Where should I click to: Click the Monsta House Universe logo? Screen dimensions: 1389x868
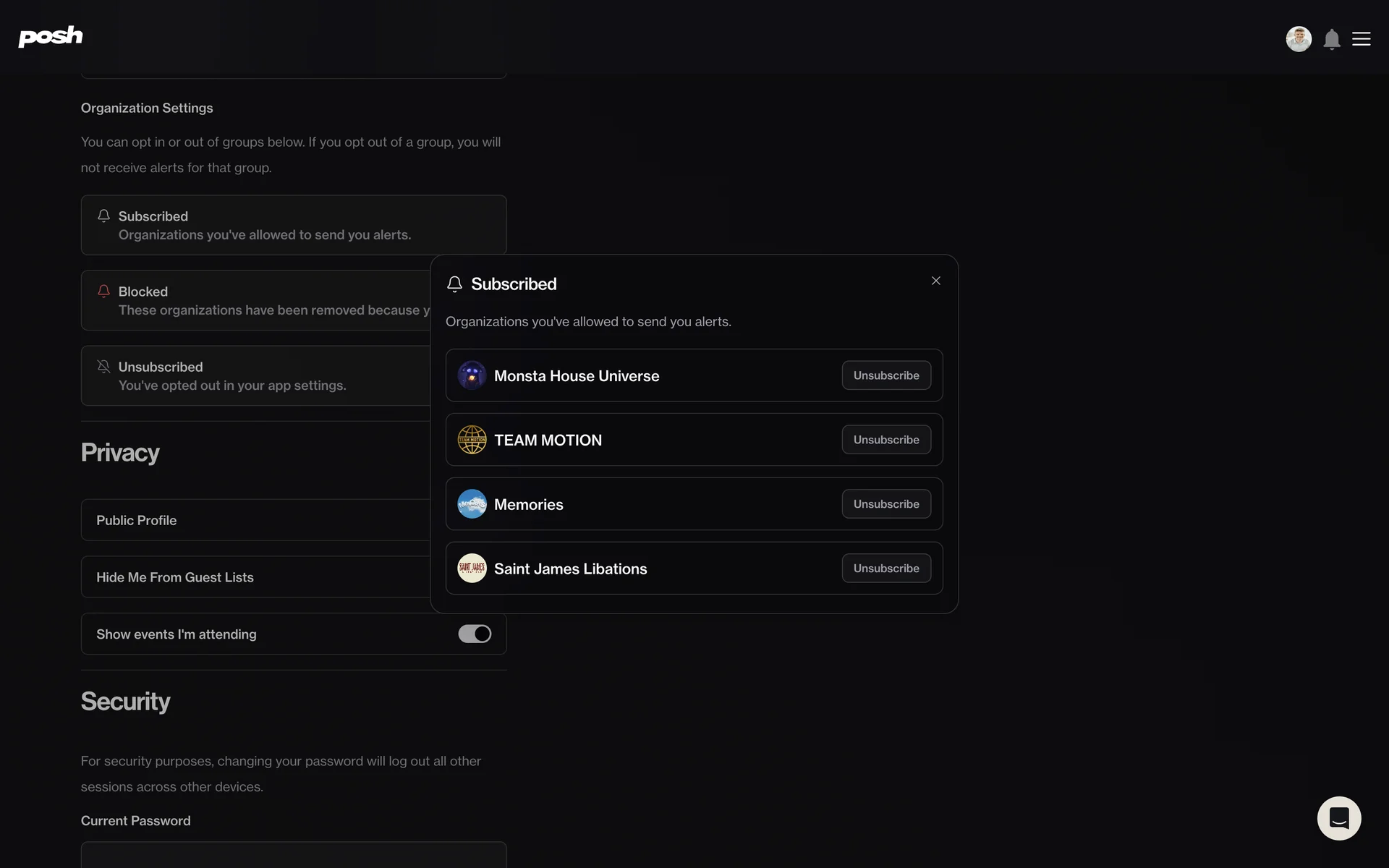[472, 375]
